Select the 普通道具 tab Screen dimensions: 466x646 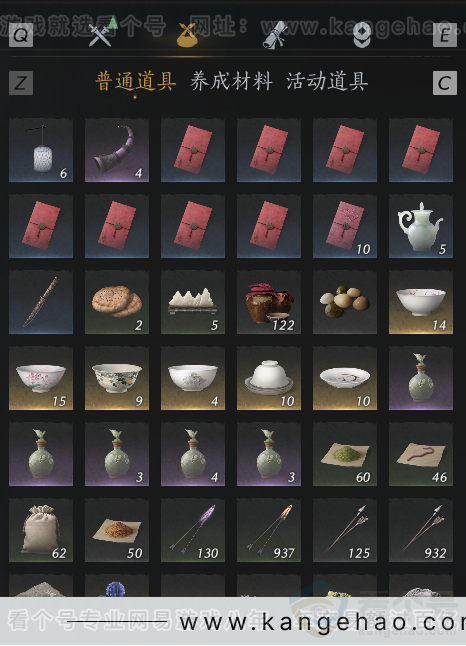(136, 81)
